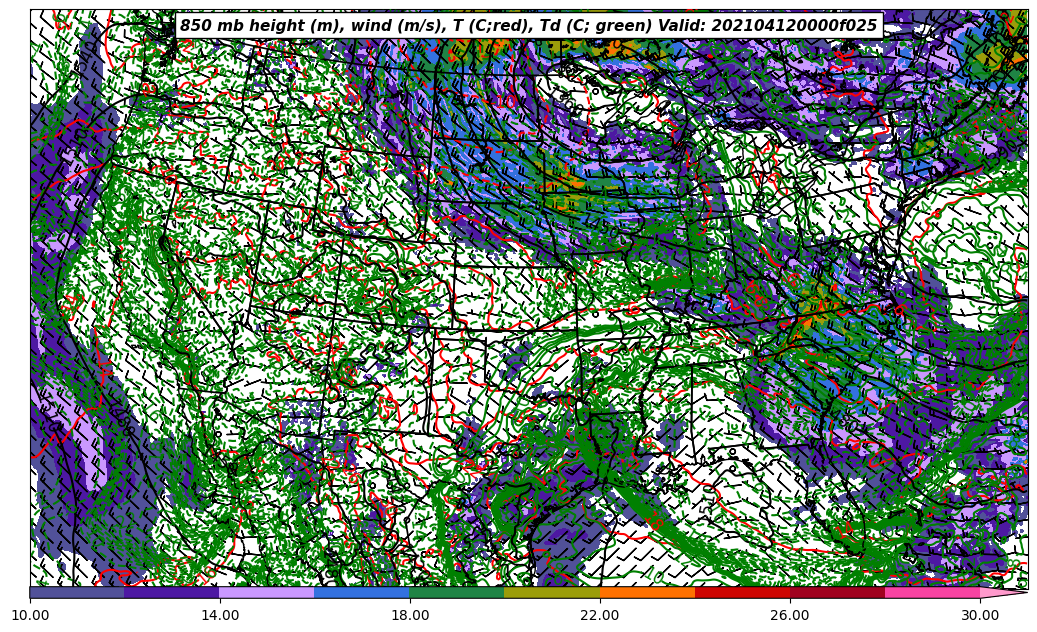Click the 26.00 colorbar tick label

790,616
